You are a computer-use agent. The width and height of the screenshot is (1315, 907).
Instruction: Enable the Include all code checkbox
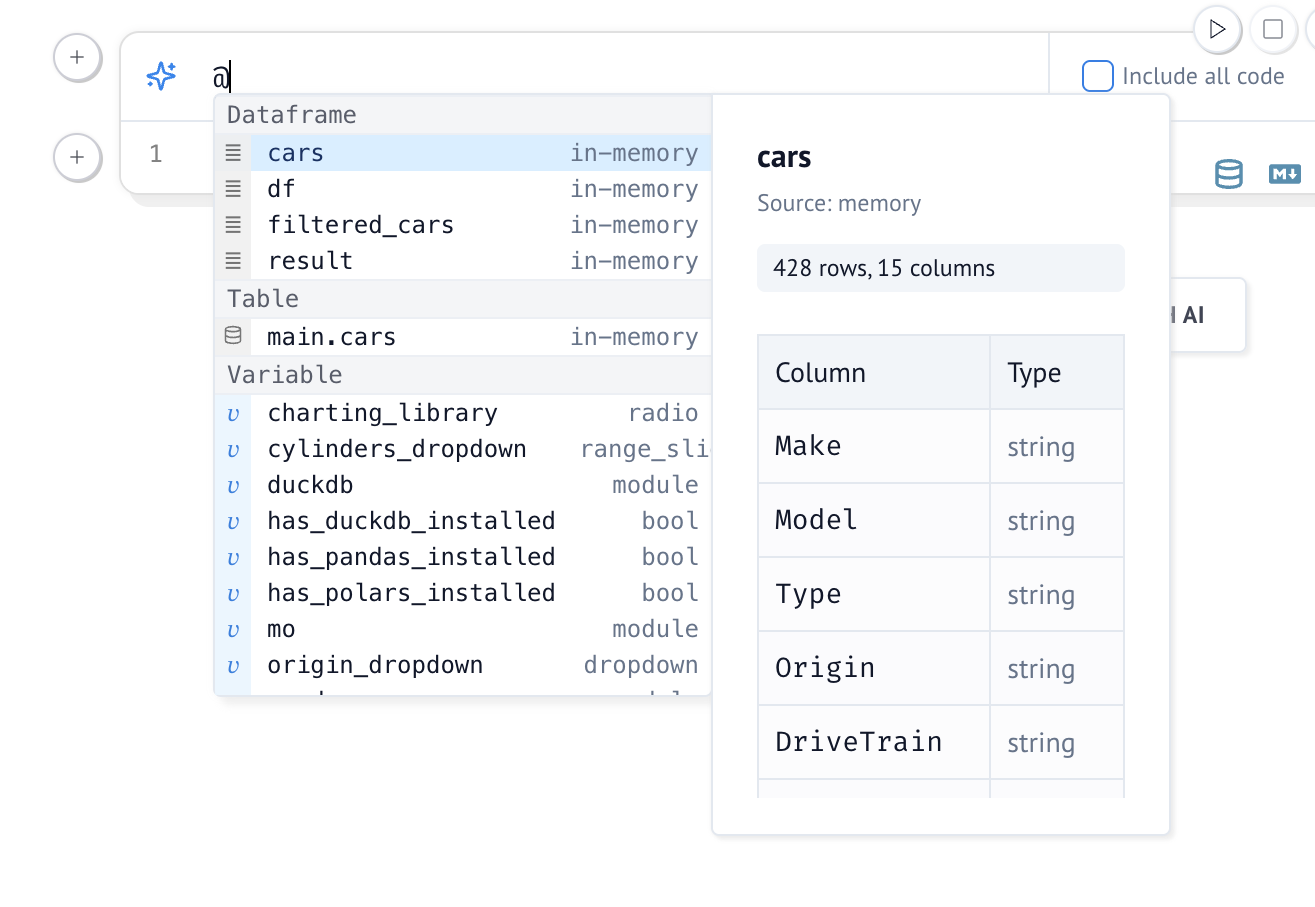click(1098, 76)
